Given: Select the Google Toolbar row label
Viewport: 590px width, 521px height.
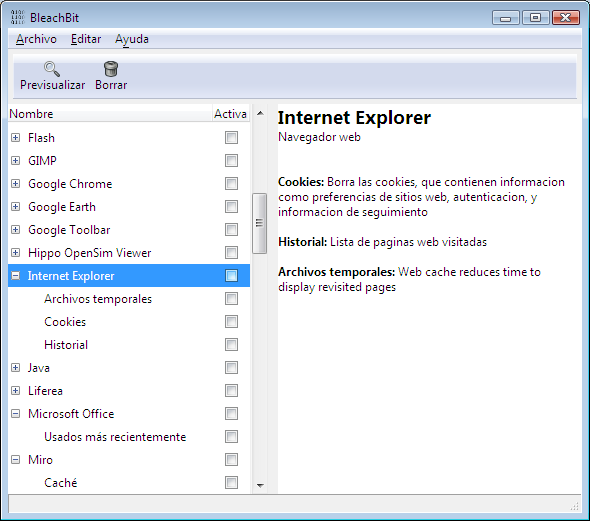Looking at the screenshot, I should (69, 230).
